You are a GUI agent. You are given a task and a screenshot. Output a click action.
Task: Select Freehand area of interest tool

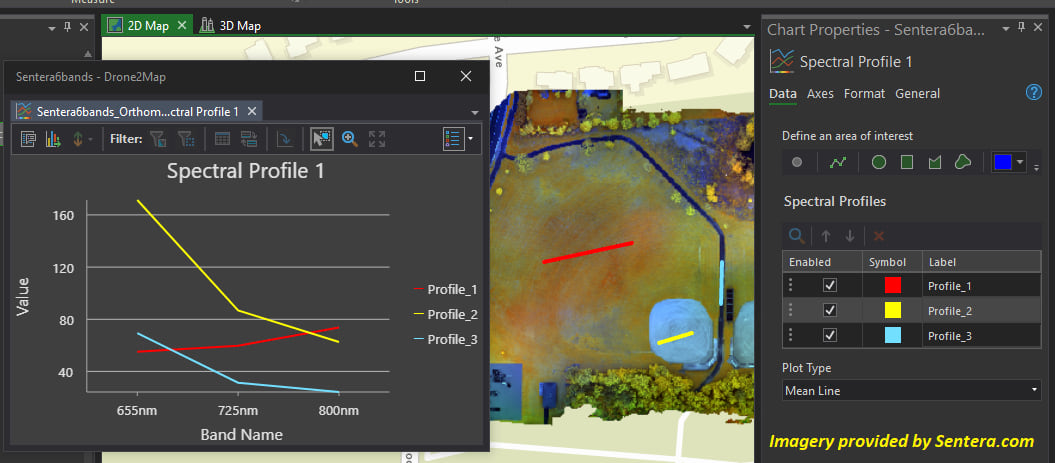coord(963,162)
